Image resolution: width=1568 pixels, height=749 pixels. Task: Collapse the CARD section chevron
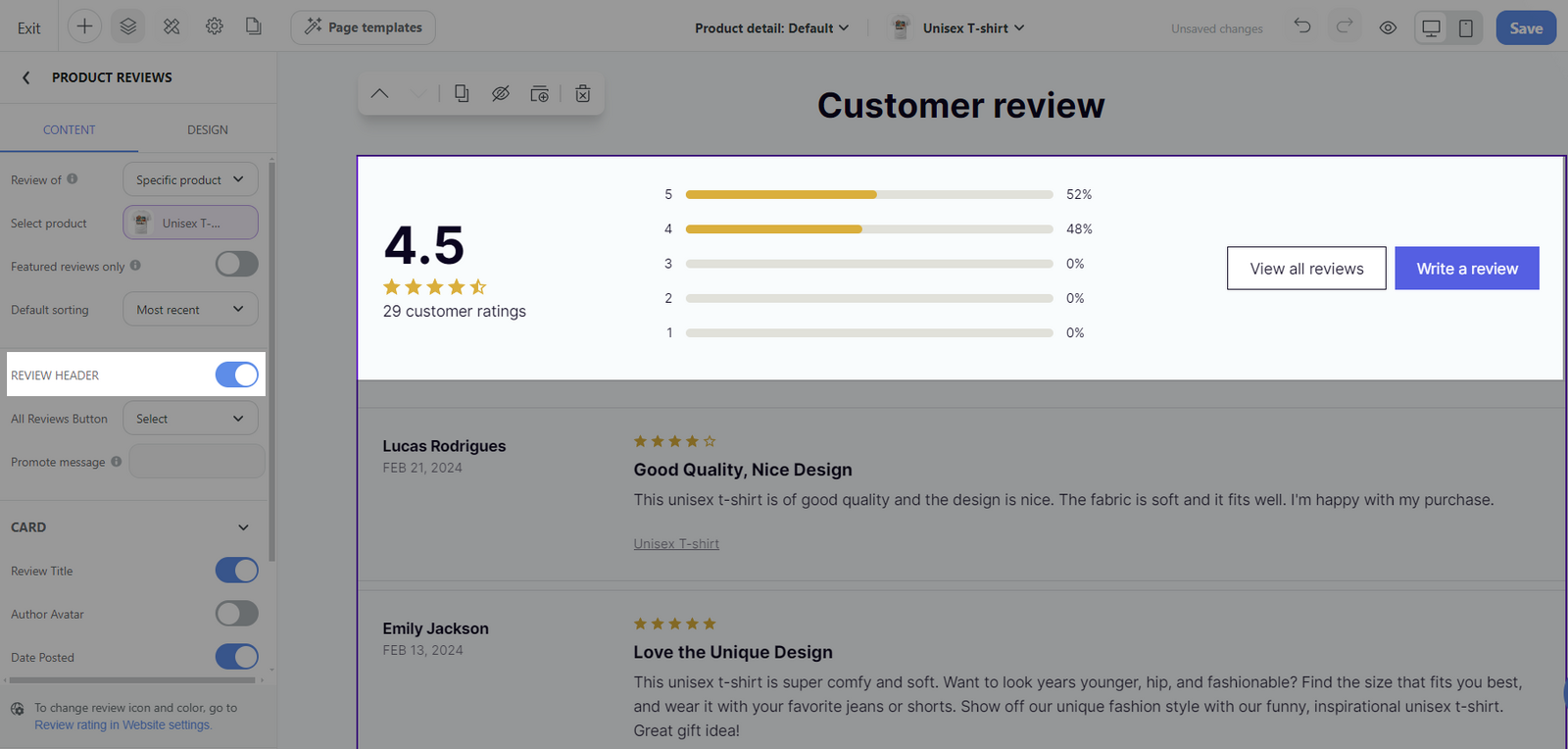[243, 527]
